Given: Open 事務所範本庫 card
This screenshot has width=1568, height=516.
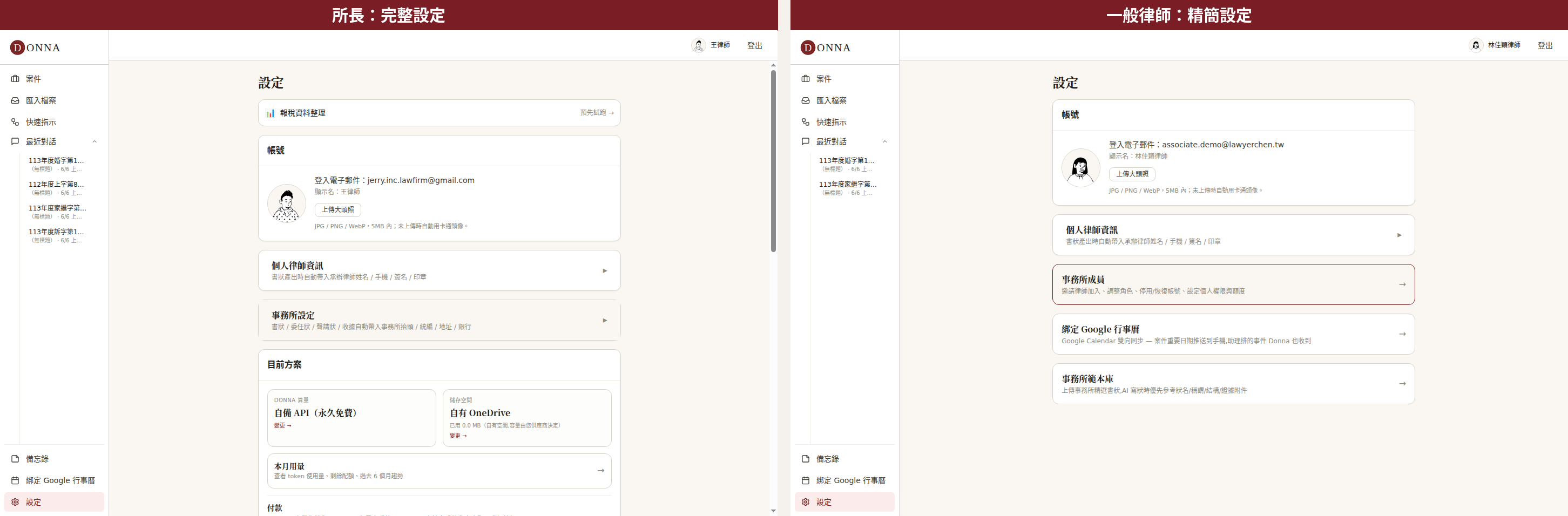Looking at the screenshot, I should [x=1234, y=384].
